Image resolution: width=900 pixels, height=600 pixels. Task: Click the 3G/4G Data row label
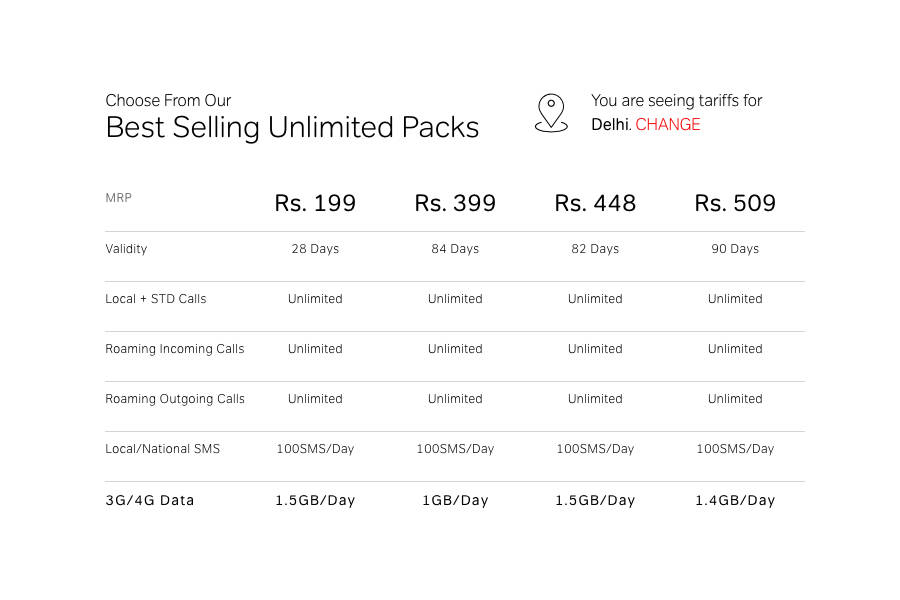(149, 500)
